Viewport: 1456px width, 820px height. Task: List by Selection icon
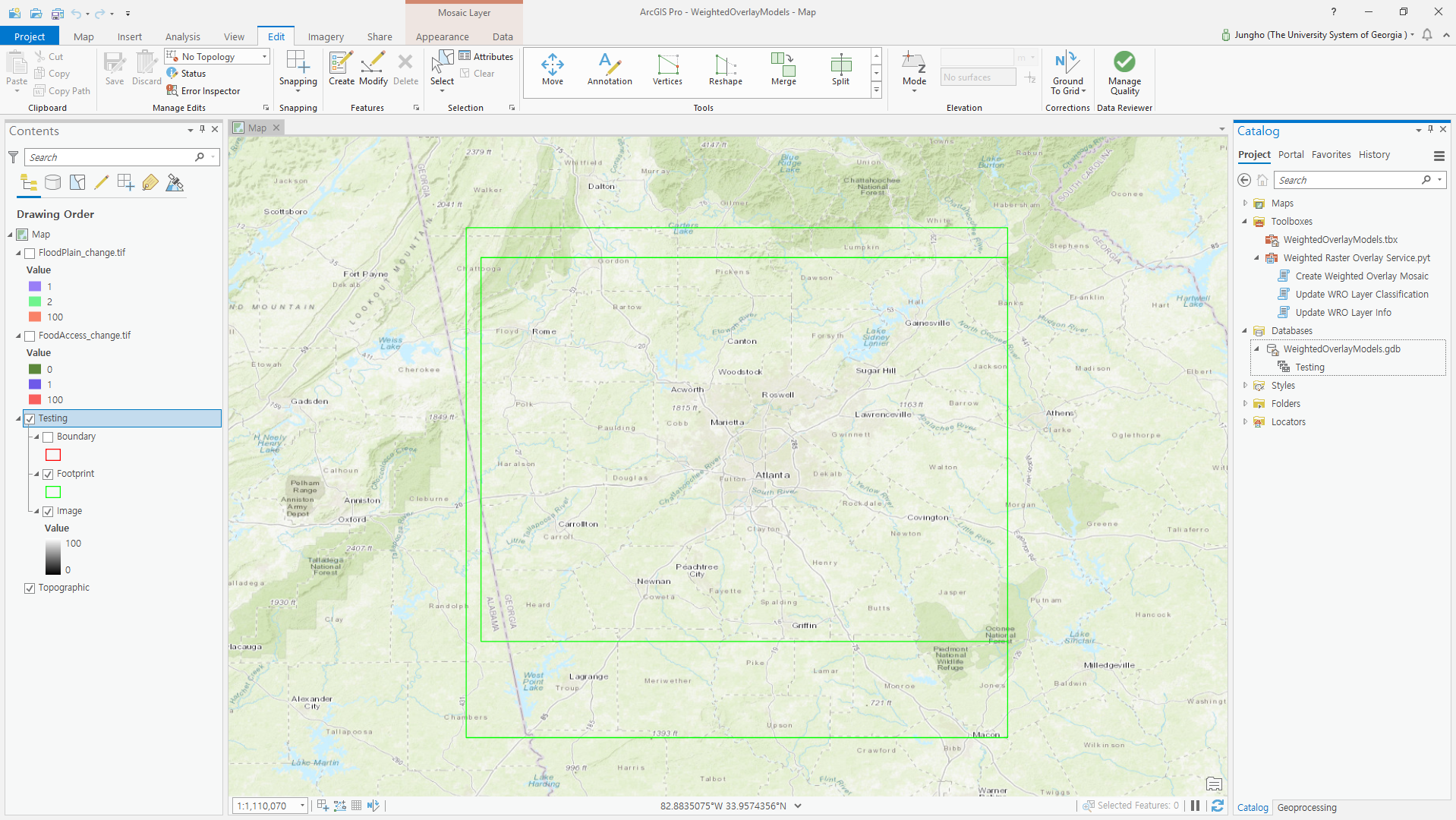point(77,183)
